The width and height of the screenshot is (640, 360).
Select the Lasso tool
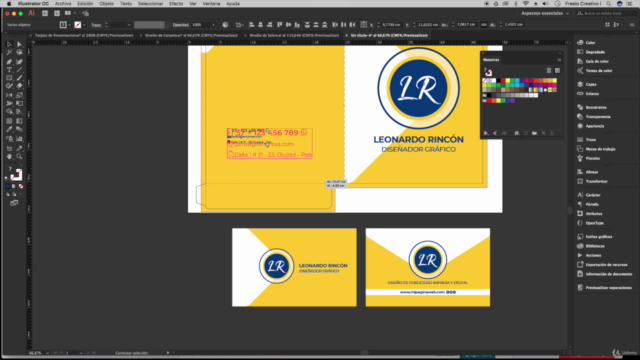pyautogui.click(x=19, y=53)
